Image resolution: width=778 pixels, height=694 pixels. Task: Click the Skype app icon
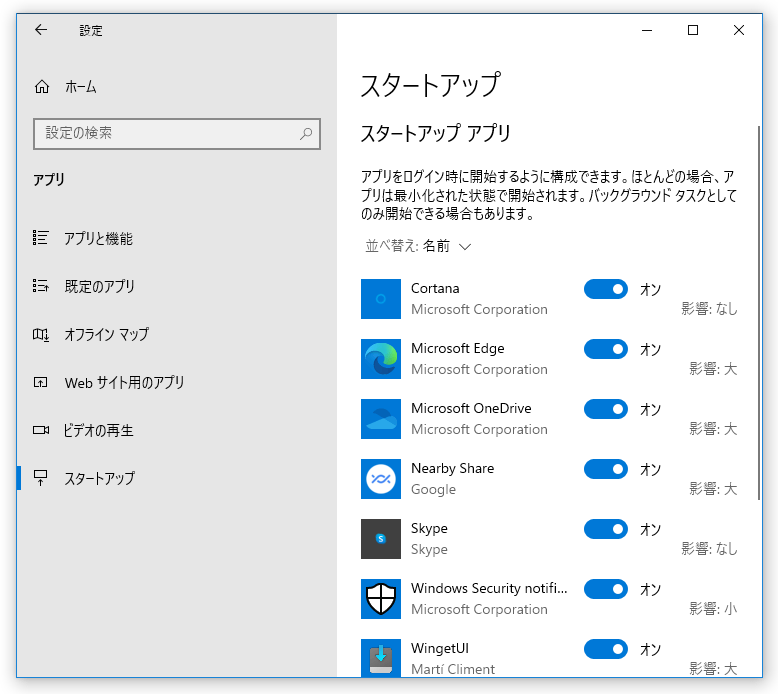click(381, 539)
